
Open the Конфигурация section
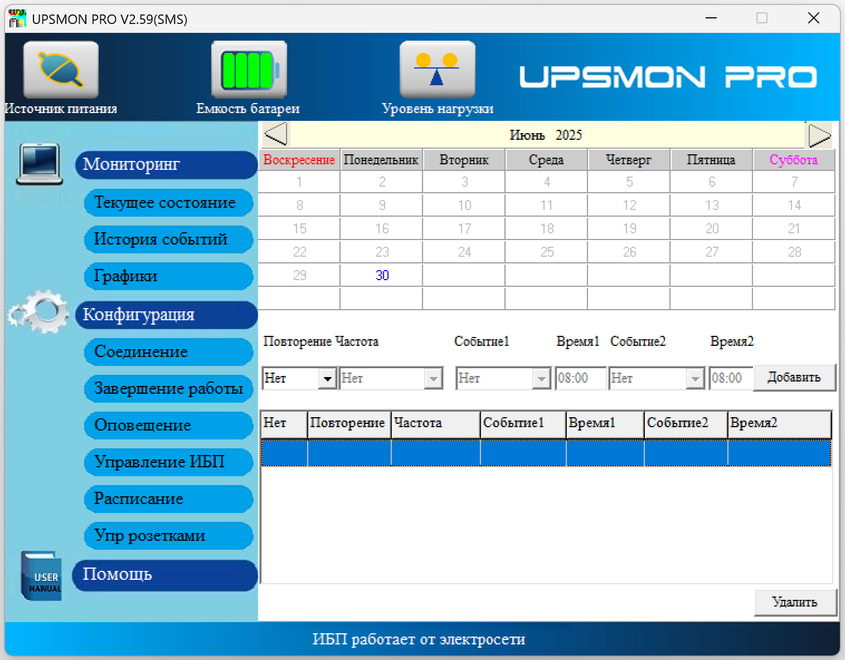167,315
